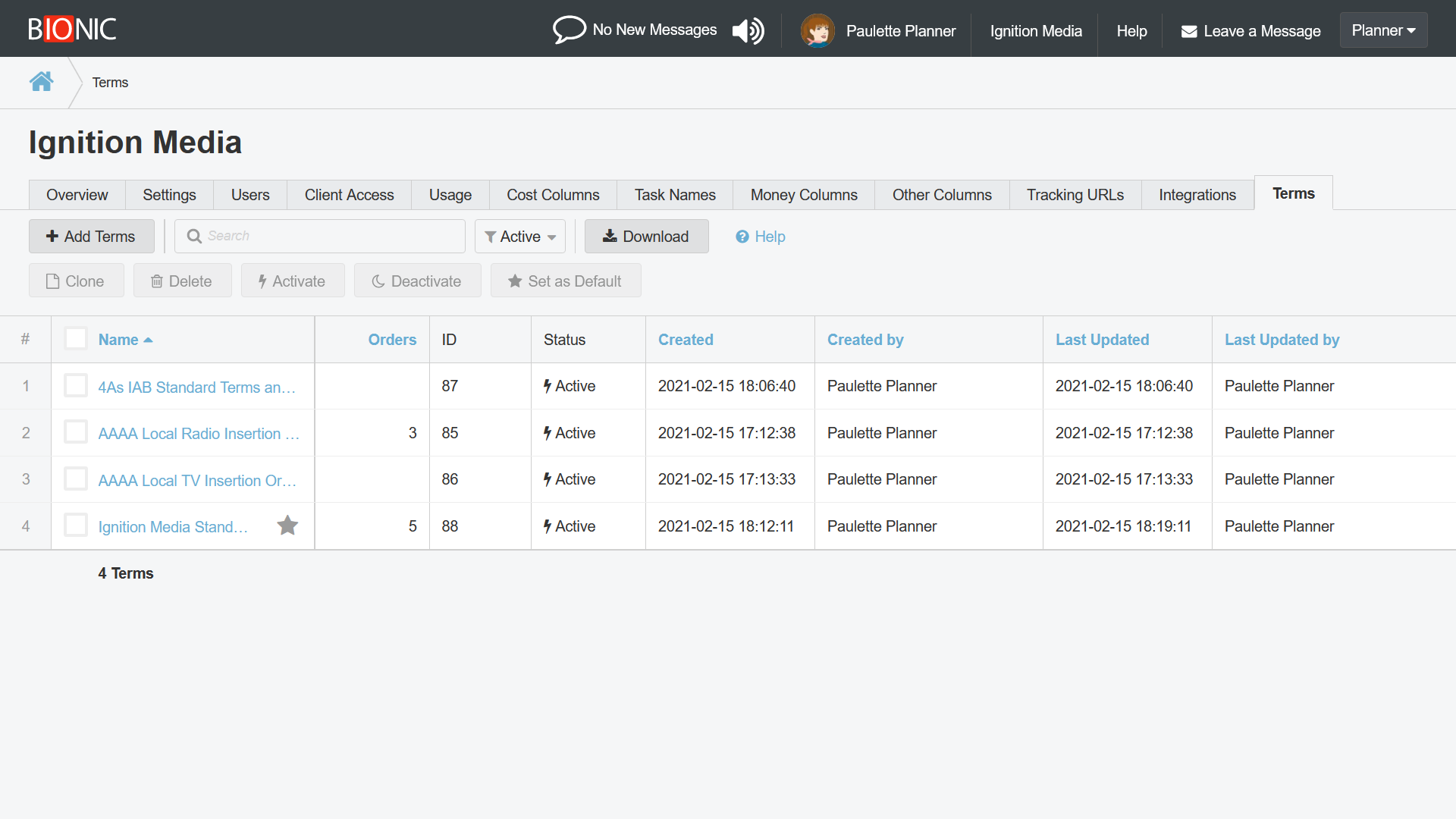Sort by the Last Updated by column

pos(1282,340)
